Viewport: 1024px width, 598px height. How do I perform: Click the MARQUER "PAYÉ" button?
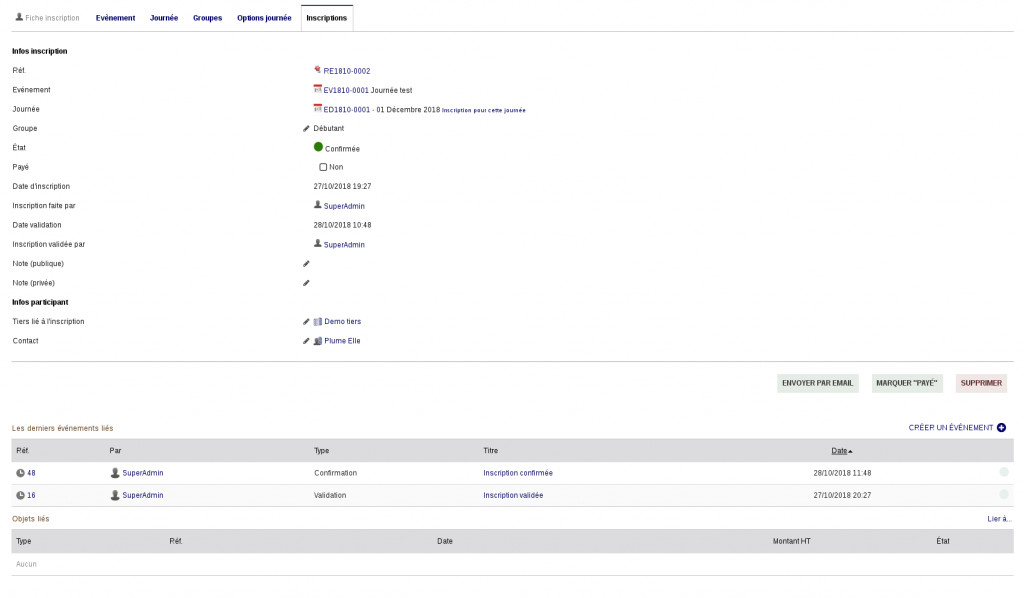(x=906, y=383)
